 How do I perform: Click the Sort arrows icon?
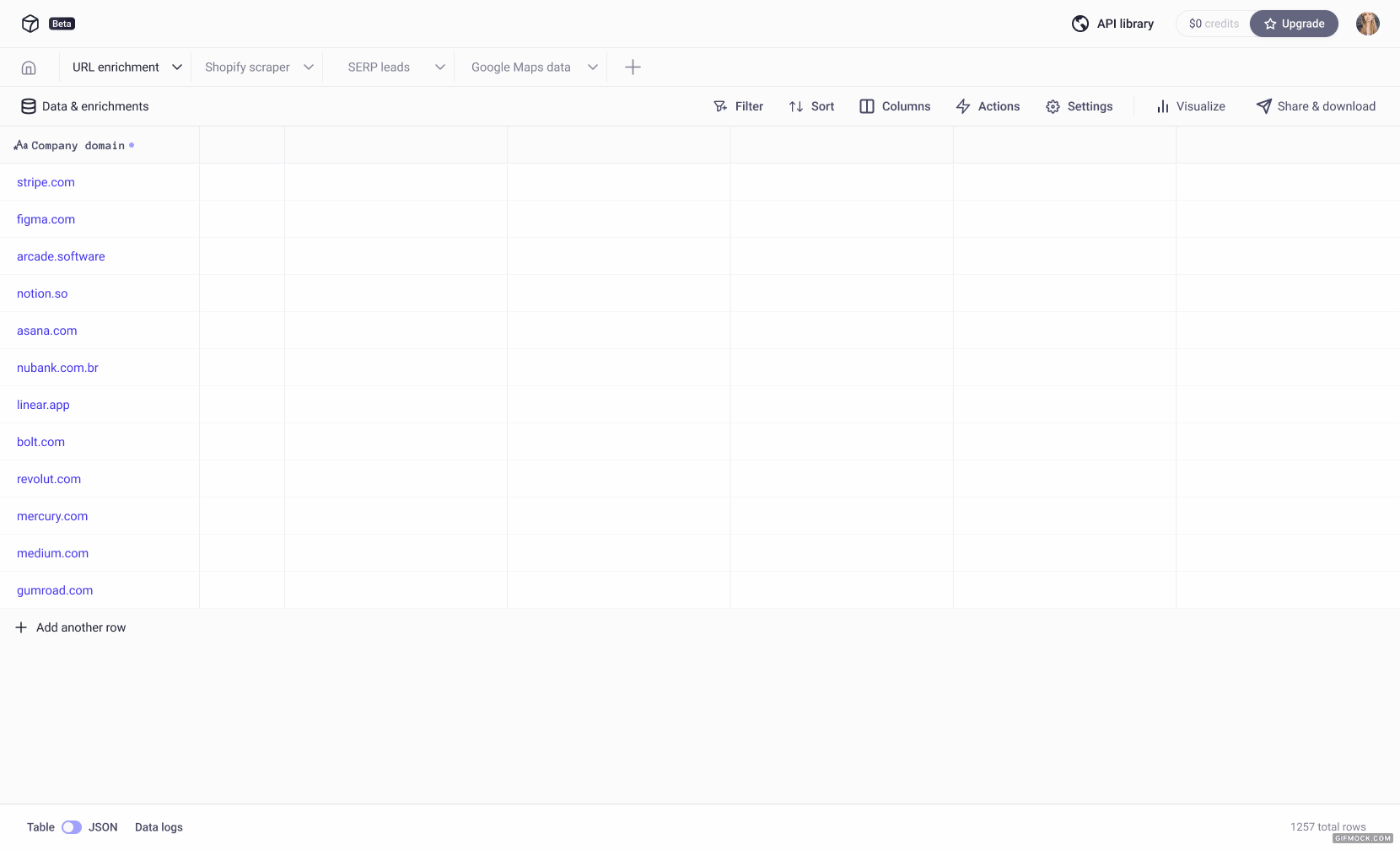point(796,106)
